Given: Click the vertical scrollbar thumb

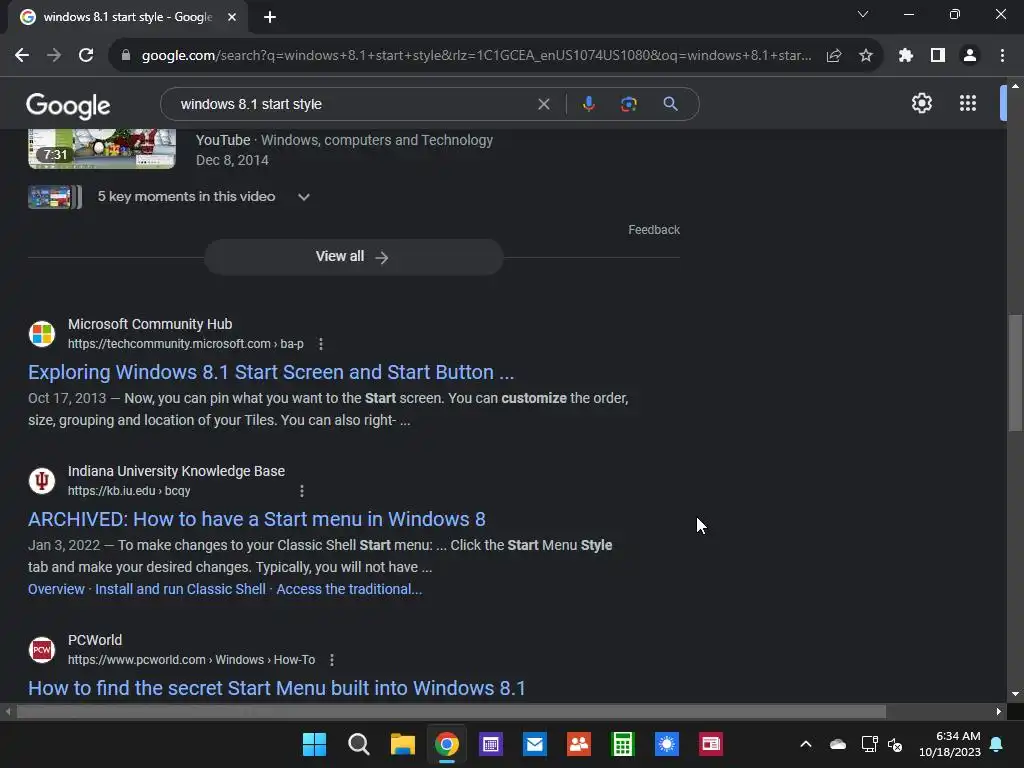Looking at the screenshot, I should point(1015,373).
